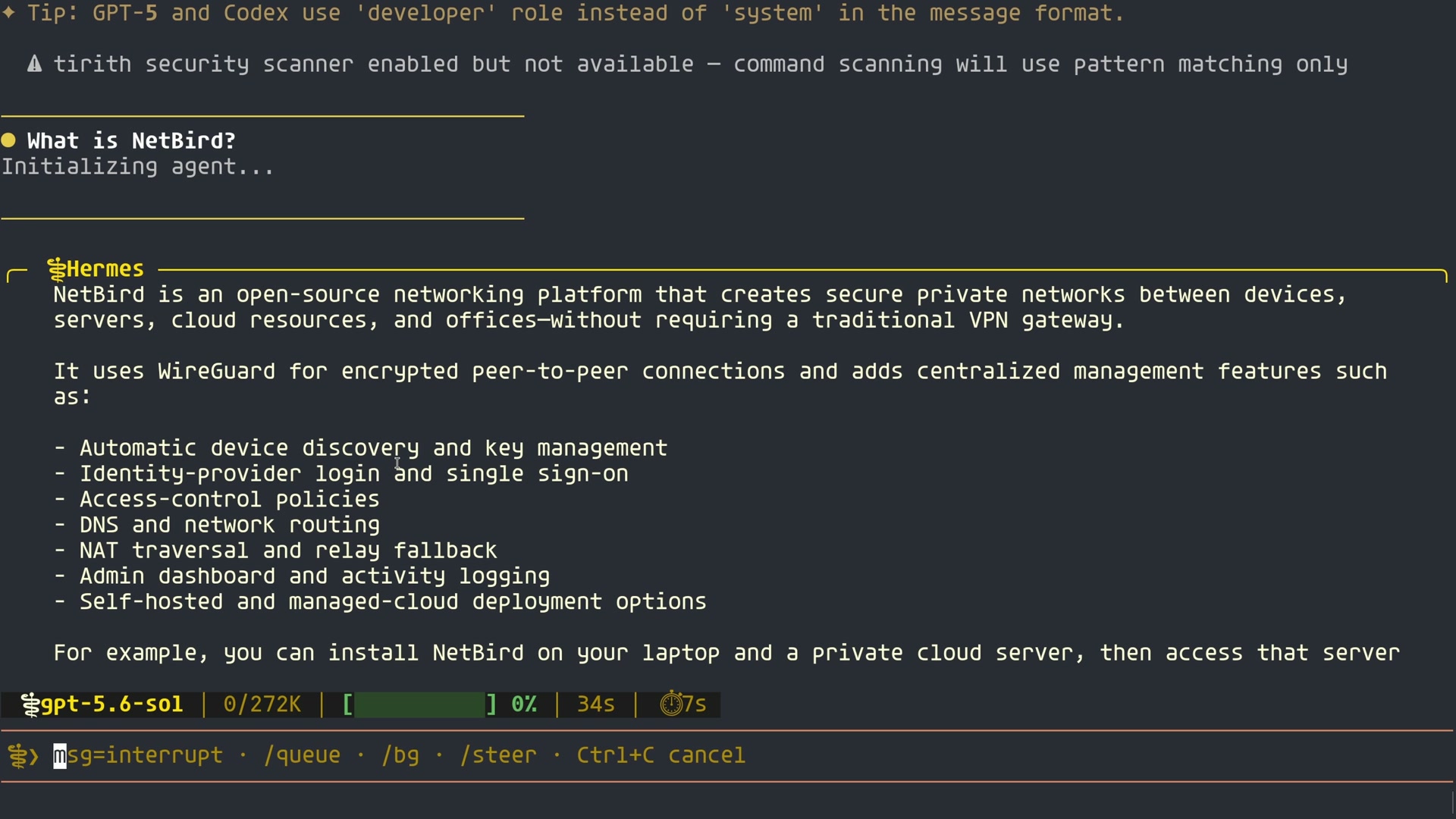Click the context usage progress bar
Viewport: 1456px width, 819px height.
420,704
